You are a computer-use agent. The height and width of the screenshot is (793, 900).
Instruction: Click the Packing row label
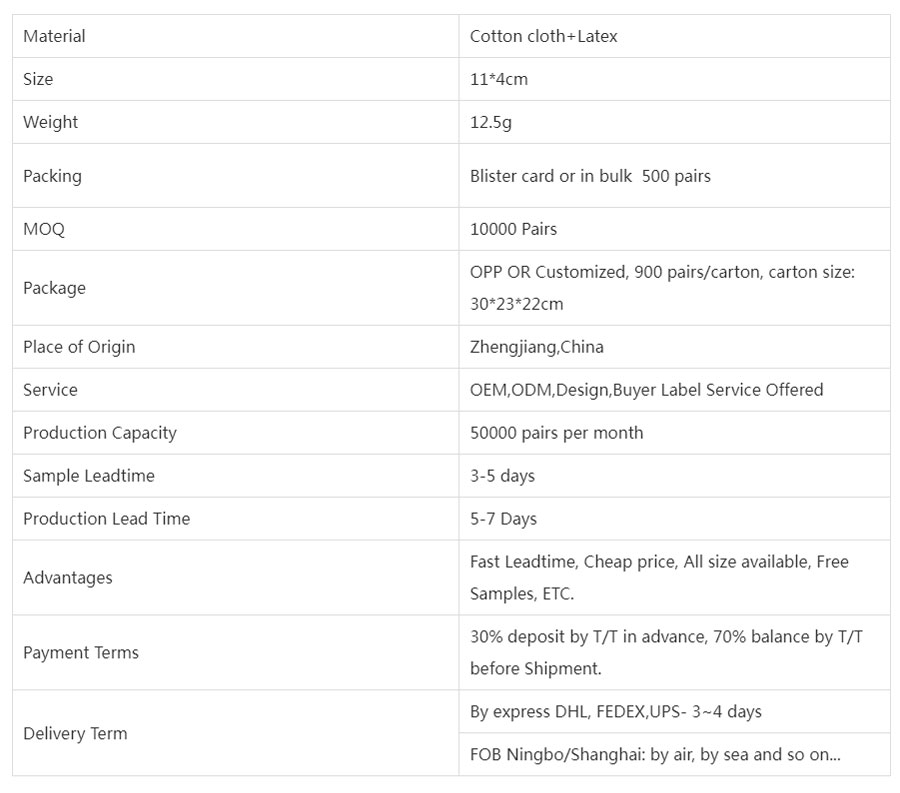pos(52,176)
